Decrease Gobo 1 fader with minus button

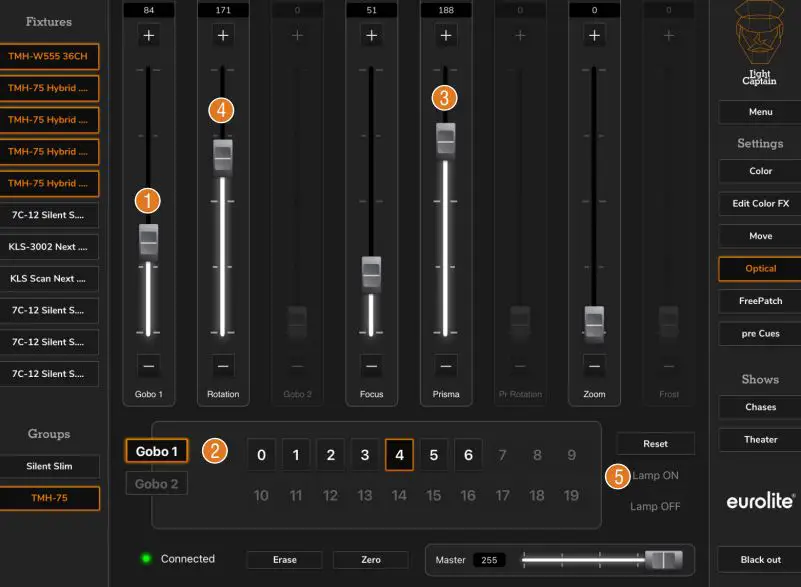pos(149,366)
